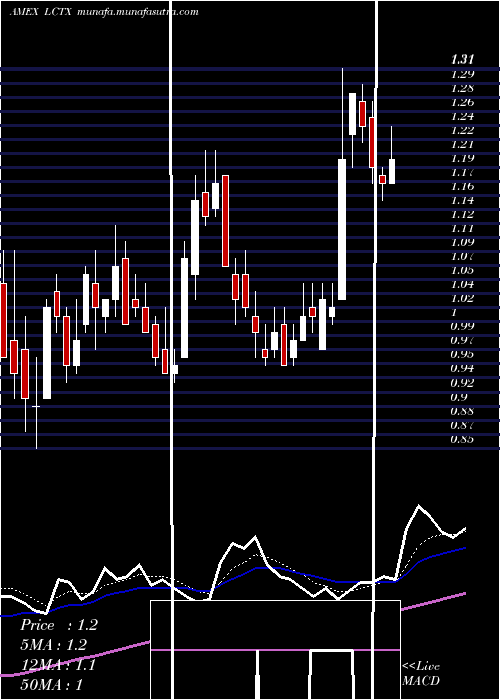Click the 1.31 top price label
This screenshot has height=700, width=500.
(462, 59)
